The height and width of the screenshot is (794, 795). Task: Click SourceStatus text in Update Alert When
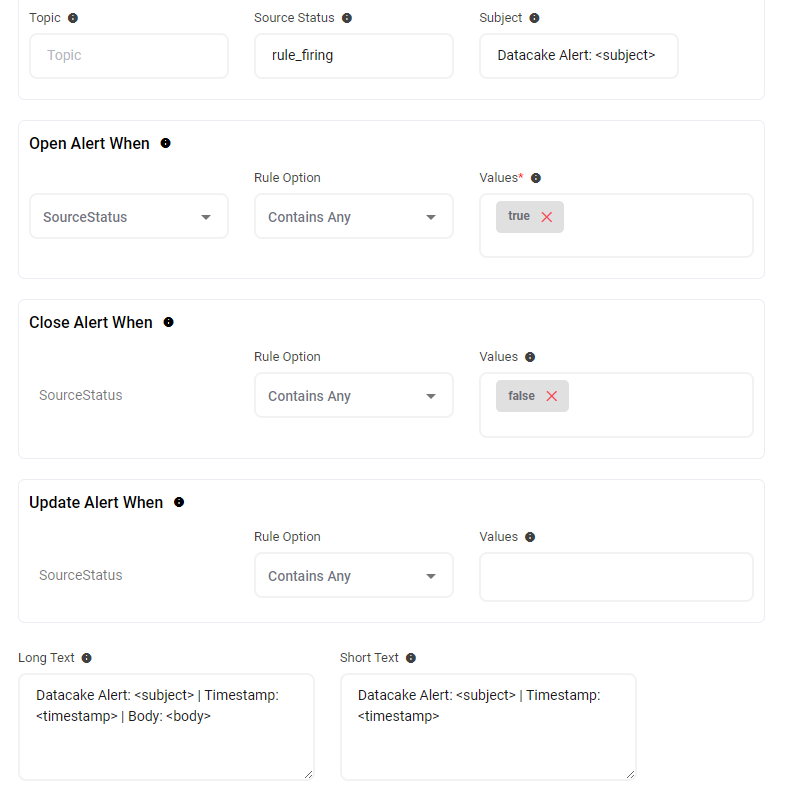81,575
